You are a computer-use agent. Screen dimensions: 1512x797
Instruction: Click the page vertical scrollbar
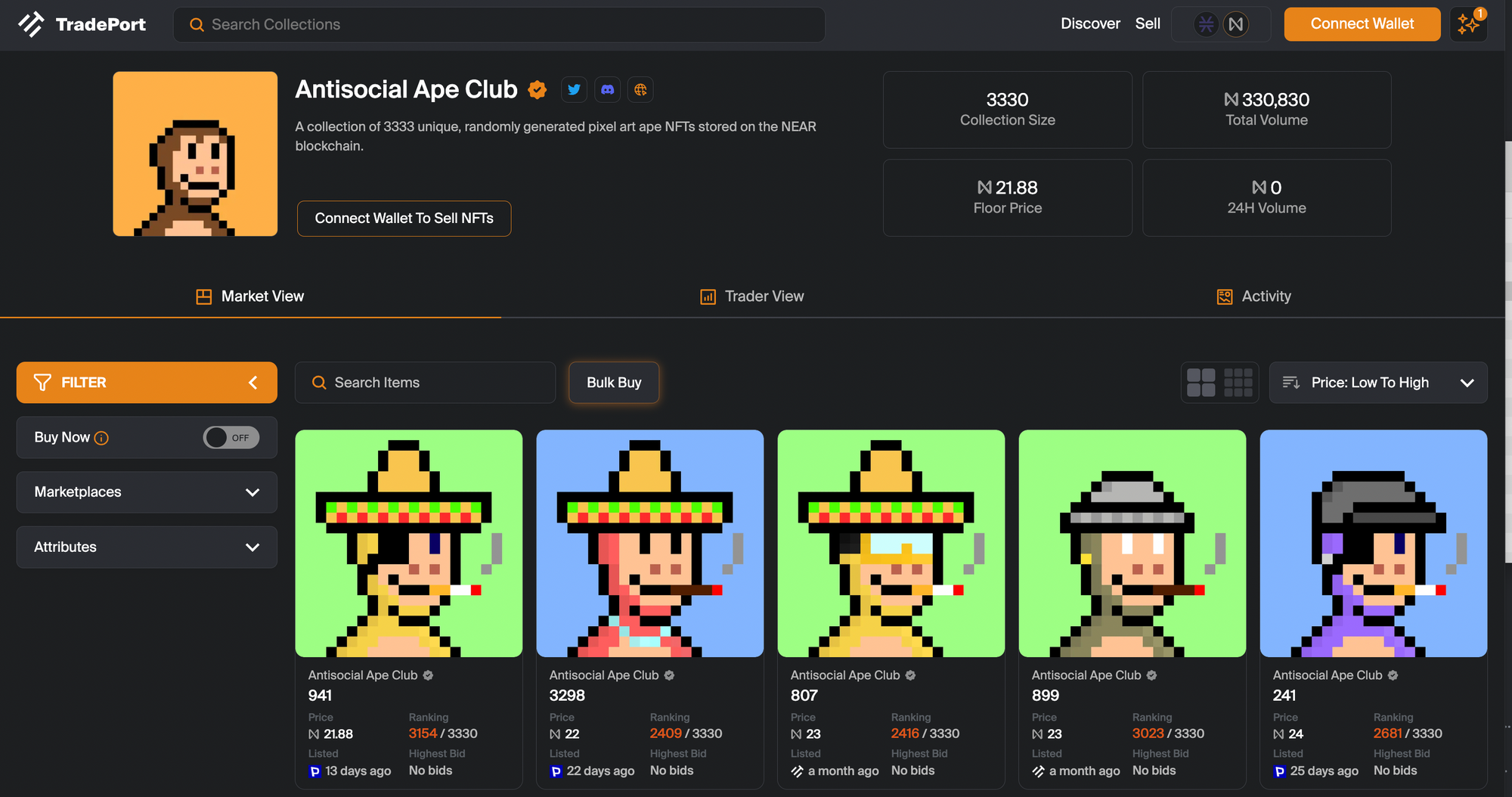(1508, 352)
